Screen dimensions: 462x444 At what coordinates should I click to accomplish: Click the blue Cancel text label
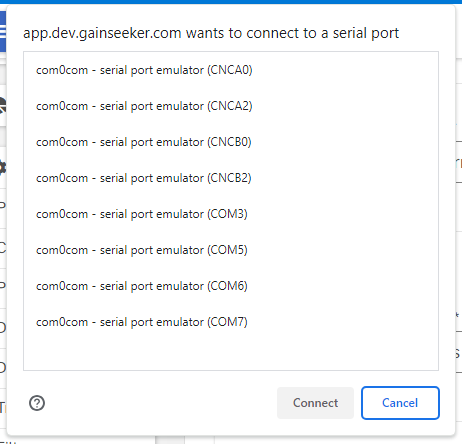[400, 403]
